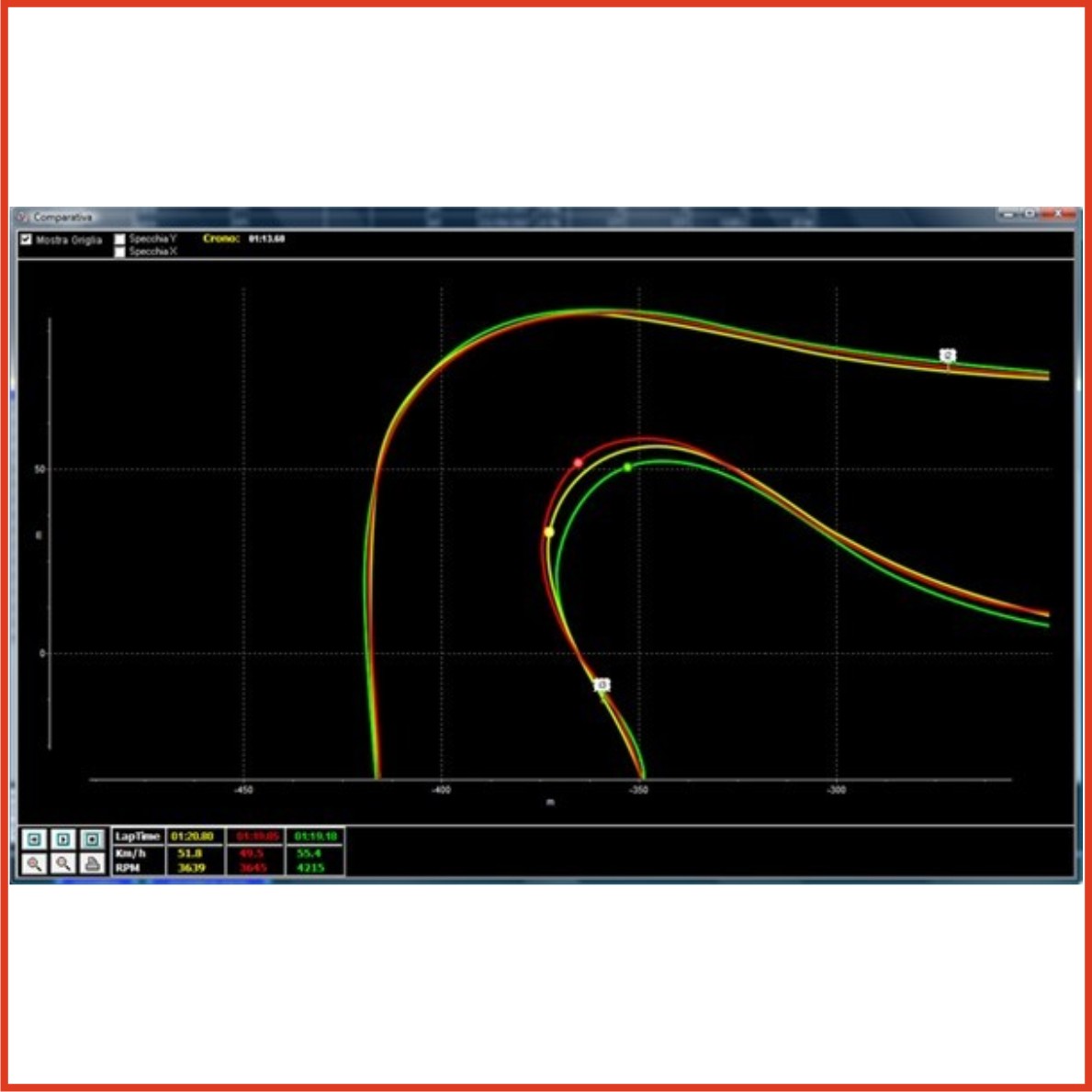Click the Crono time value

click(266, 239)
